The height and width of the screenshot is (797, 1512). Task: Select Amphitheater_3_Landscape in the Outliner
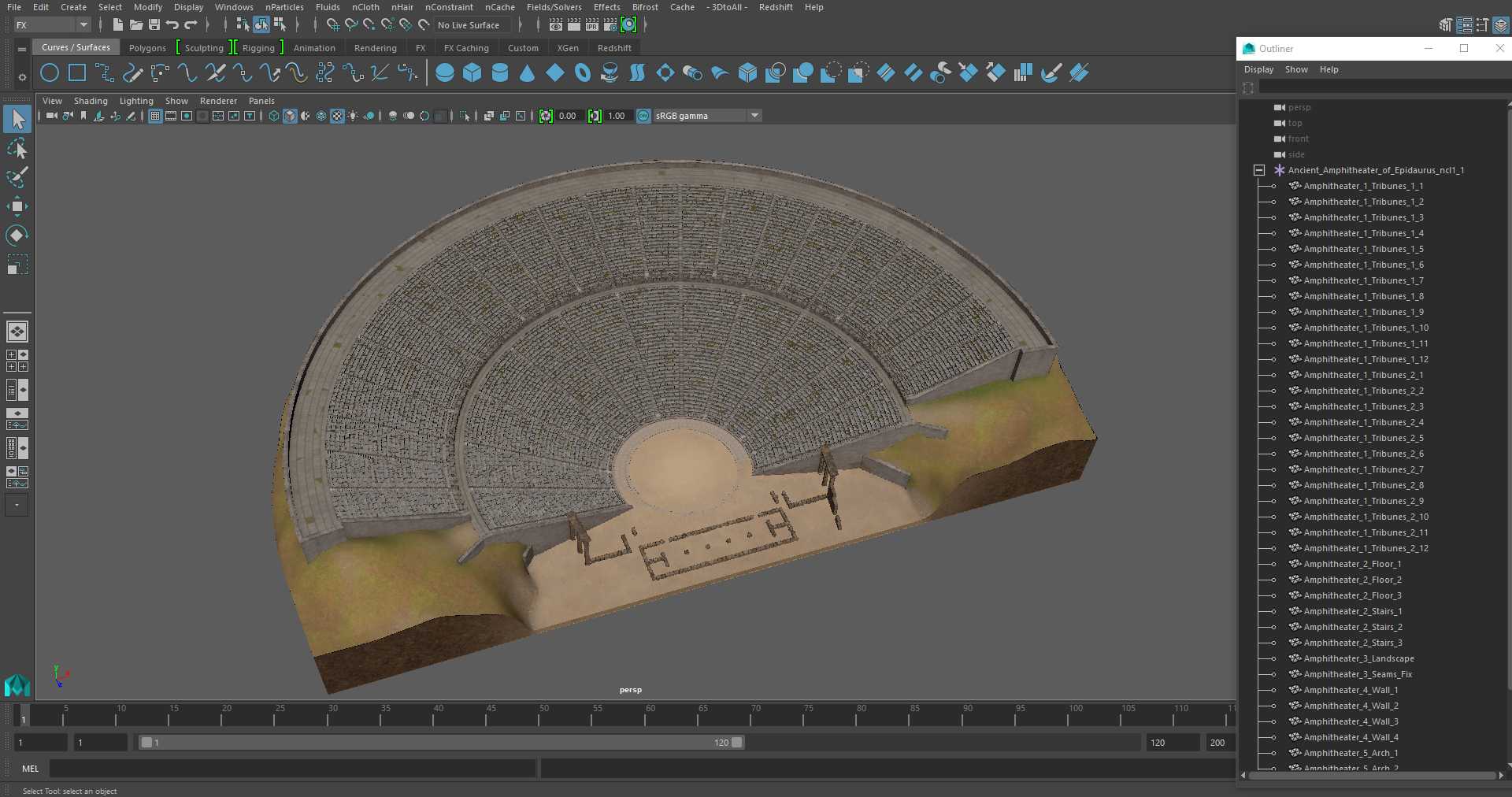[1358, 658]
